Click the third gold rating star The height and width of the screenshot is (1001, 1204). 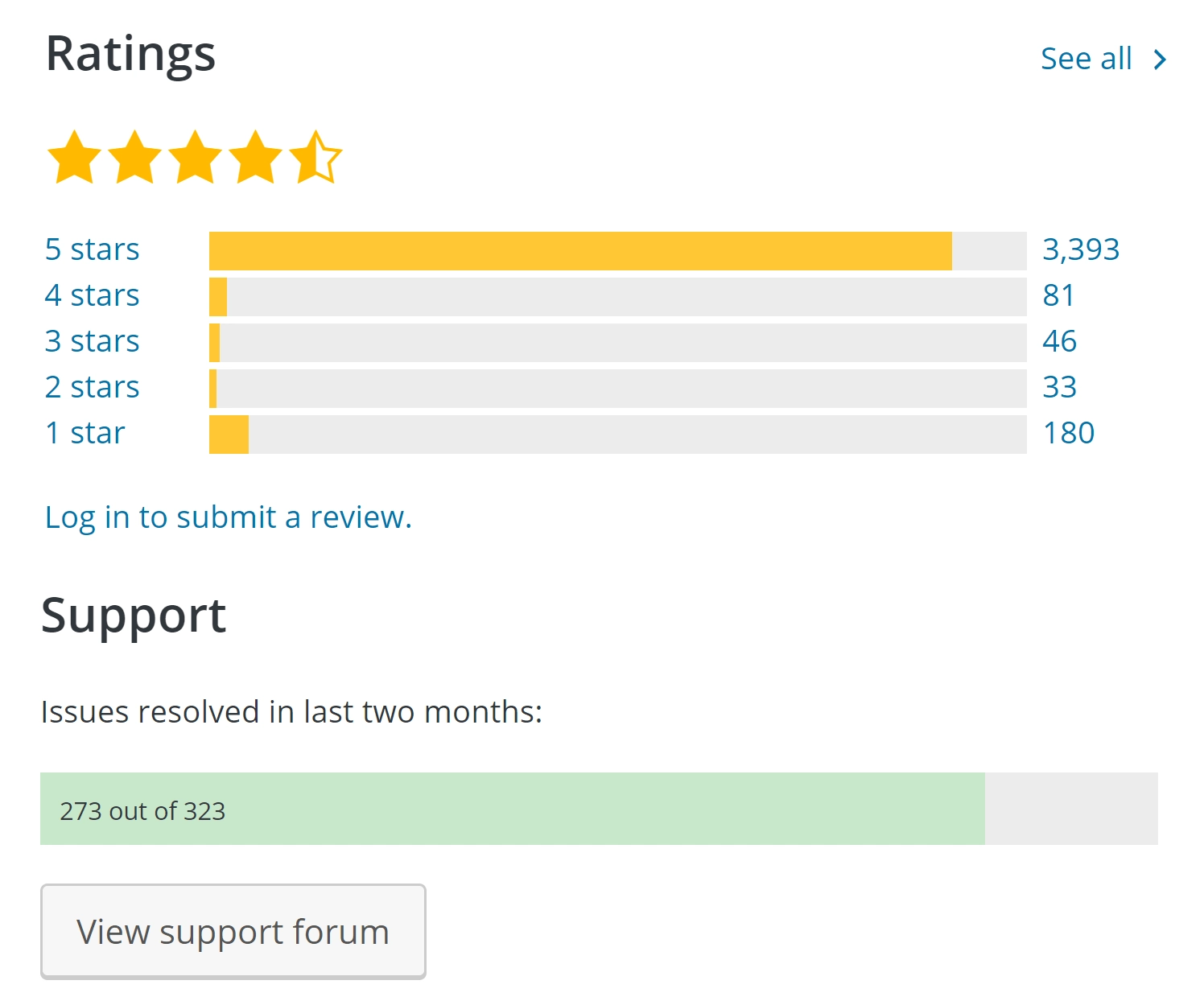click(x=195, y=158)
